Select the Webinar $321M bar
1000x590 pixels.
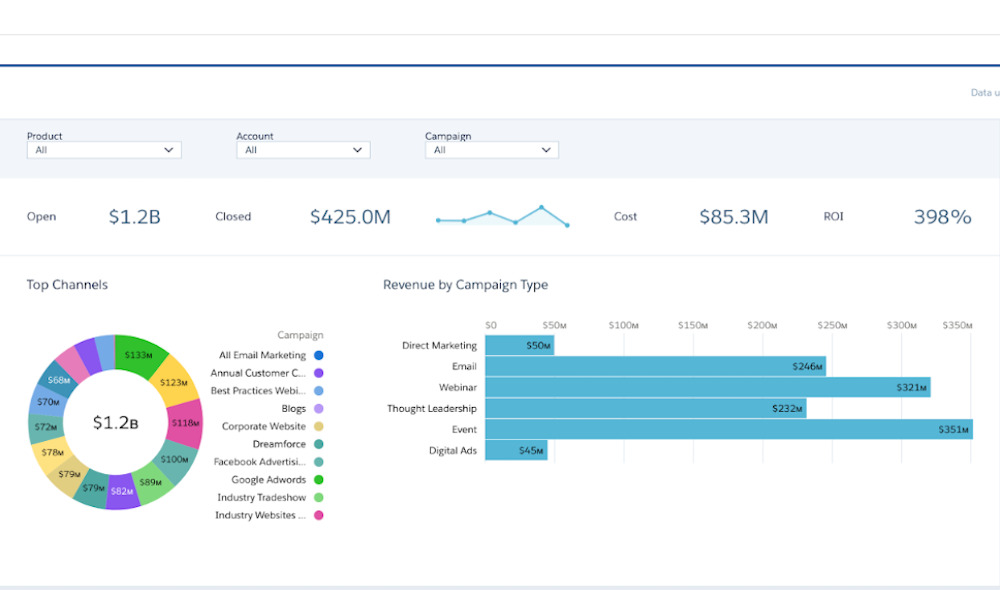pos(707,387)
